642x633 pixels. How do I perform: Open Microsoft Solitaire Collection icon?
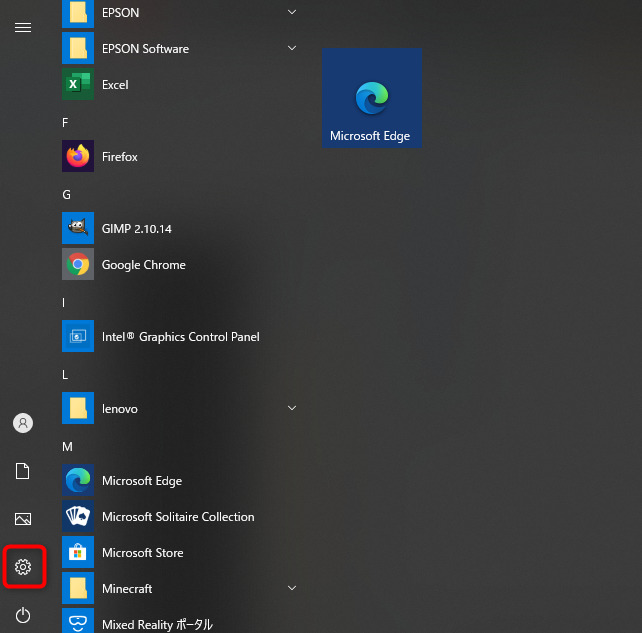[x=78, y=516]
